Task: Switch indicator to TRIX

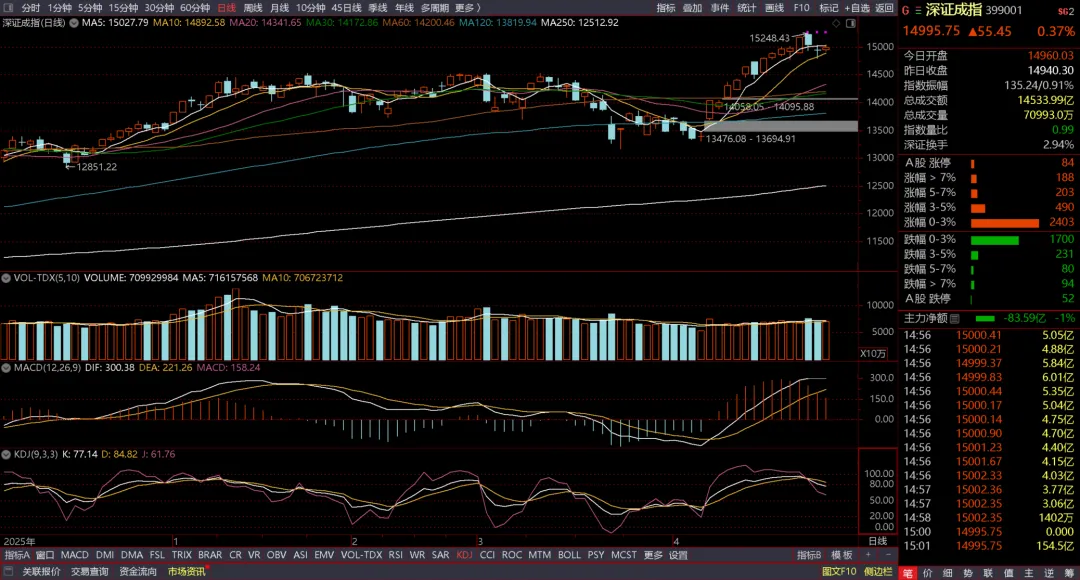Action: click(182, 555)
